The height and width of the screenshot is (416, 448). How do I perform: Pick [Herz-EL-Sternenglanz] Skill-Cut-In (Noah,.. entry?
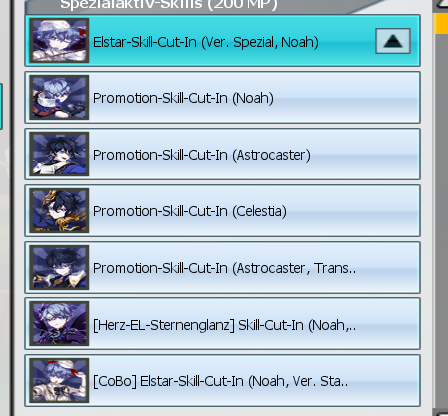(x=222, y=324)
